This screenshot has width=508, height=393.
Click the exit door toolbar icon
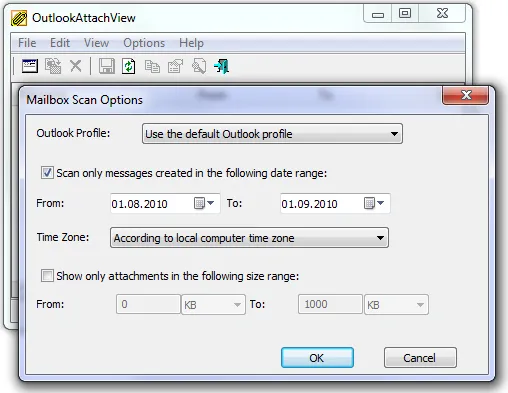pos(222,66)
